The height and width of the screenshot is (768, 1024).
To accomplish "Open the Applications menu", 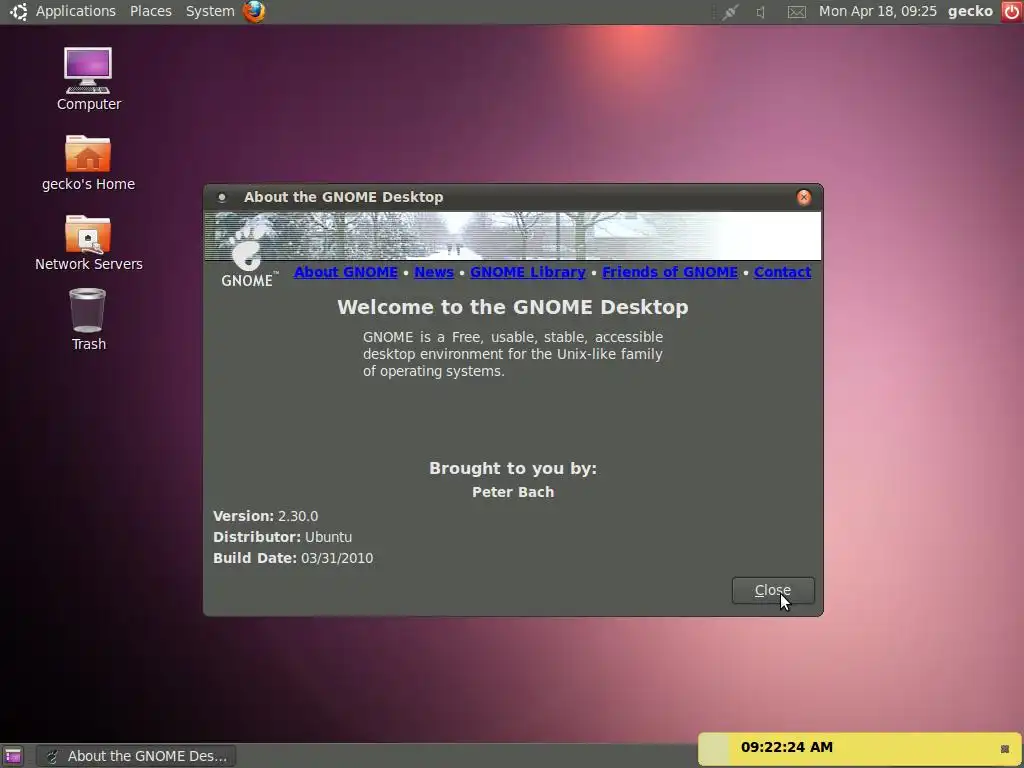I will pos(75,11).
